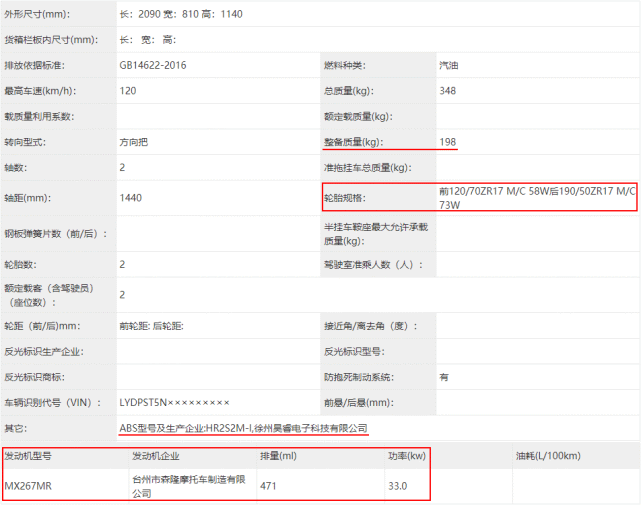Click the 前悬/后悬(mm) label
The height and width of the screenshot is (505, 641).
(x=359, y=403)
